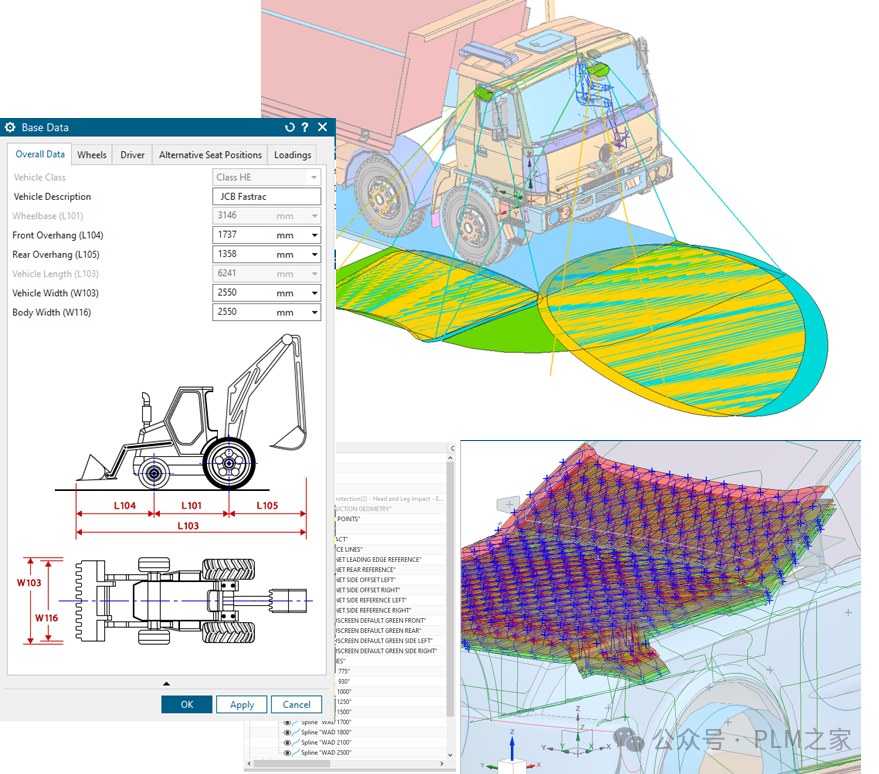This screenshot has width=879, height=774.
Task: Switch to the Overall Data tab
Action: (40, 154)
